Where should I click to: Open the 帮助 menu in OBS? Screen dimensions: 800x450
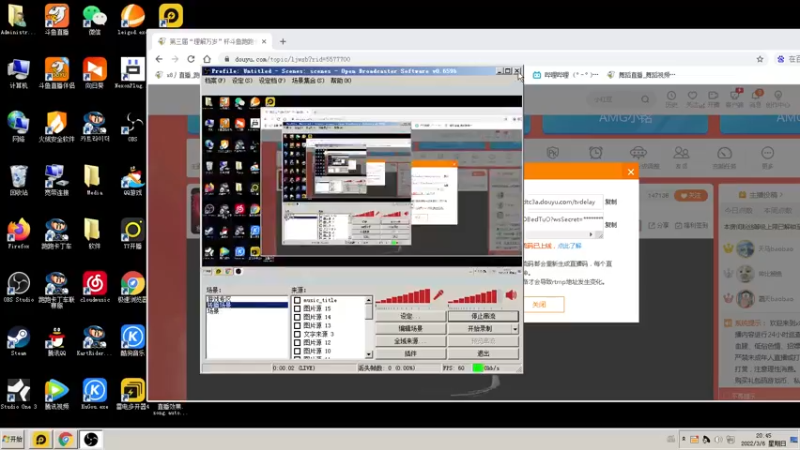340,81
